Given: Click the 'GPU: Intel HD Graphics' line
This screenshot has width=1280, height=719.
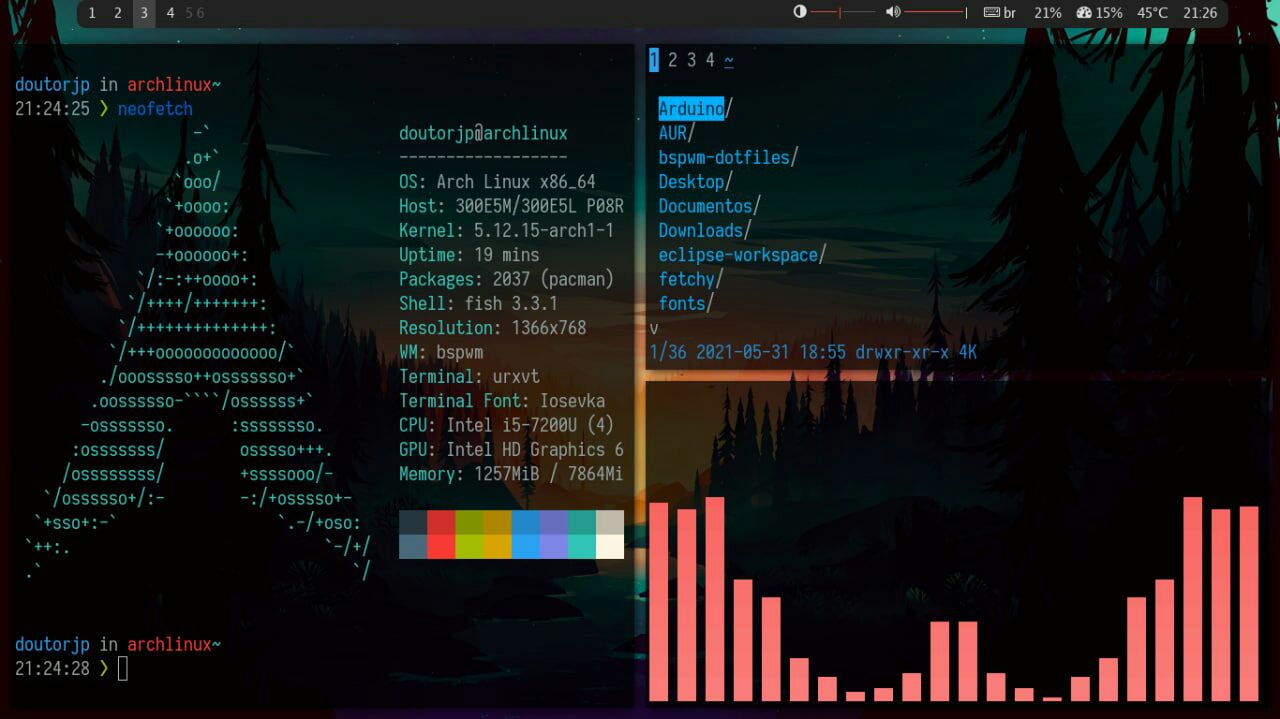Looking at the screenshot, I should pos(511,450).
